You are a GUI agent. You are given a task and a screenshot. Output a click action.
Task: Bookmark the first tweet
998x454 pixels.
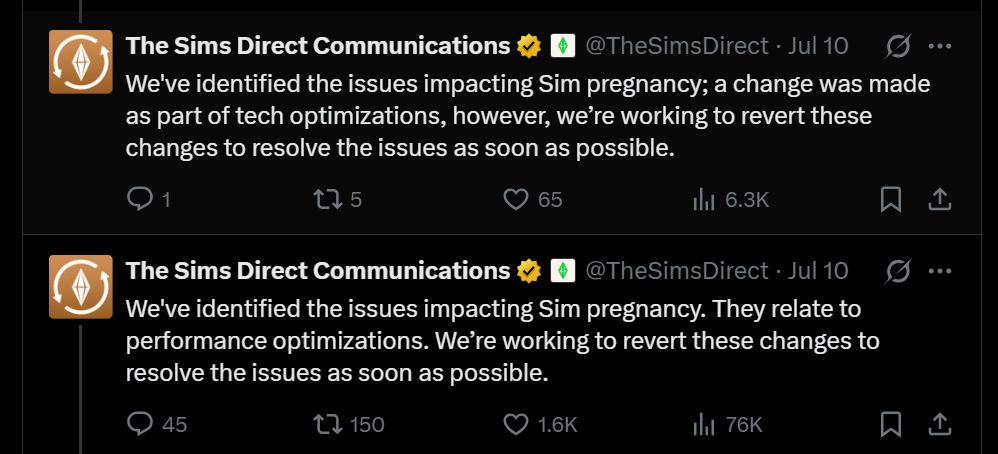(x=890, y=200)
